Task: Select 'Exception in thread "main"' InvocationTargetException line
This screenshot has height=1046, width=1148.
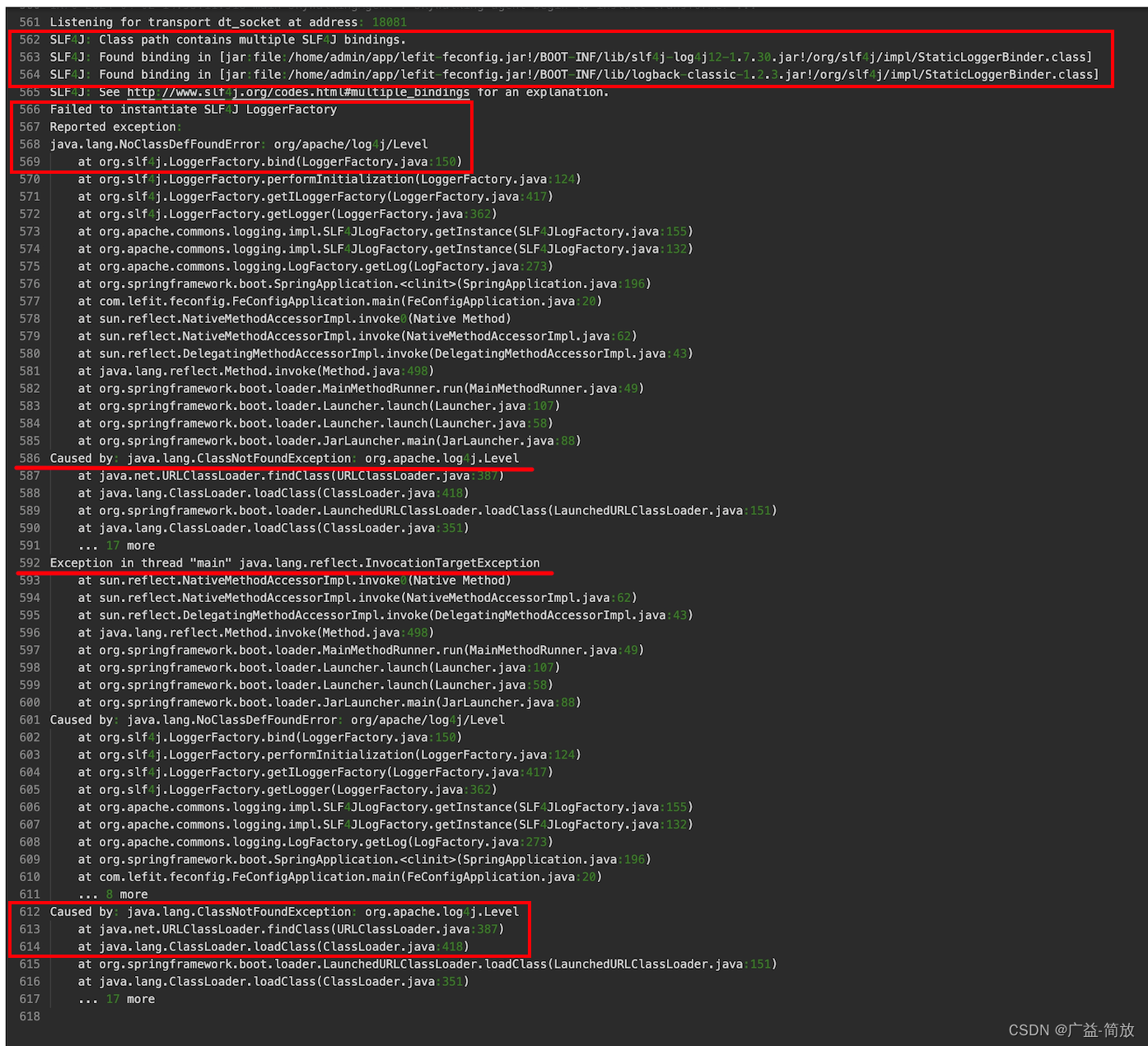Action: click(x=295, y=563)
